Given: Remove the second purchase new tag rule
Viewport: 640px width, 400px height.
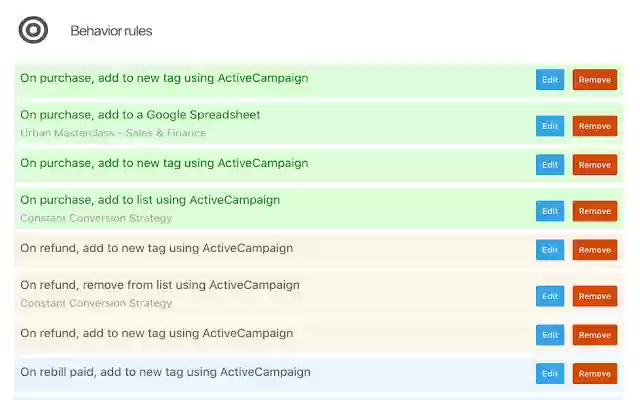Looking at the screenshot, I should (594, 165).
